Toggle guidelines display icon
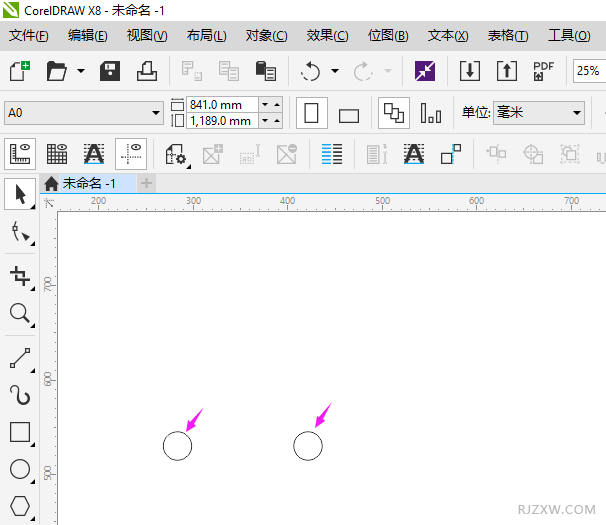The width and height of the screenshot is (606, 525). 131,154
